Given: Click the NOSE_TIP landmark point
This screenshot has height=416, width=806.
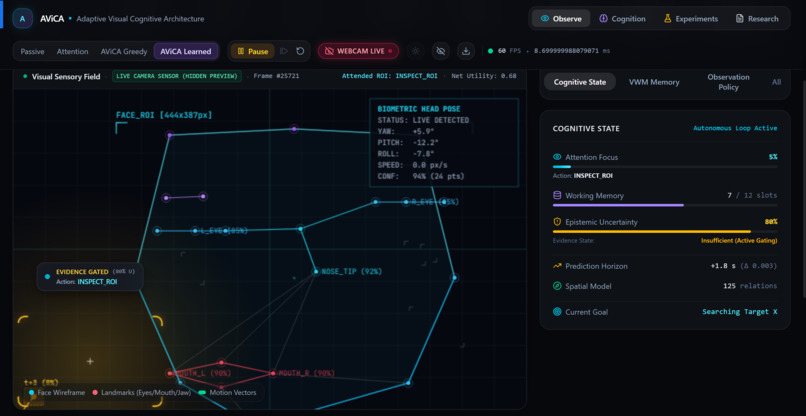Looking at the screenshot, I should click(x=317, y=272).
